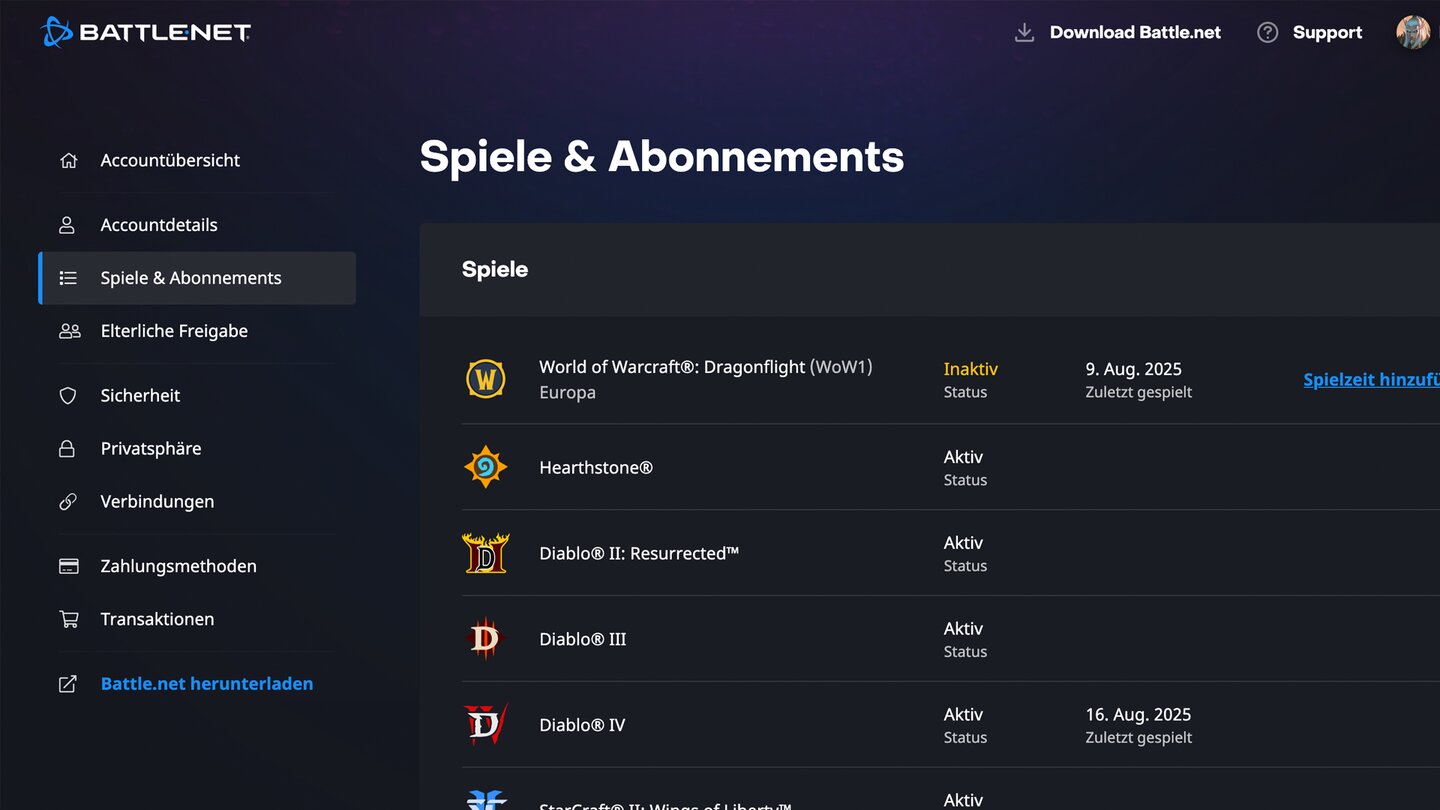Click the Diablo III game icon
Viewport: 1440px width, 810px height.
[x=486, y=639]
